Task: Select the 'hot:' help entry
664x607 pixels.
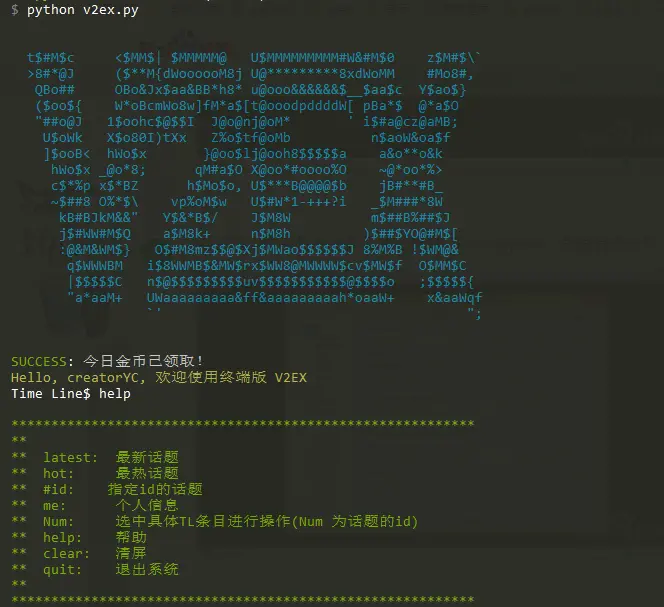Action: tap(58, 474)
